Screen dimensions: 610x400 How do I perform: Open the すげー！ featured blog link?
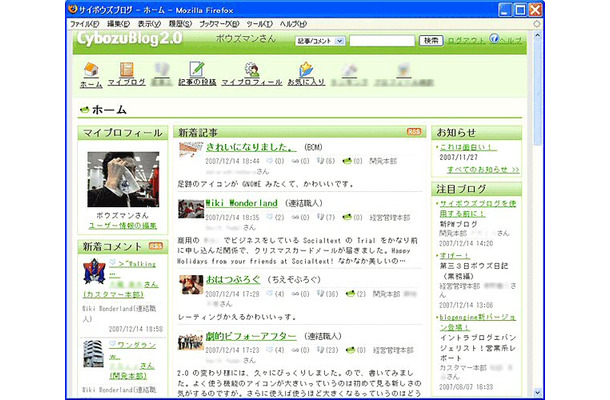(x=455, y=256)
